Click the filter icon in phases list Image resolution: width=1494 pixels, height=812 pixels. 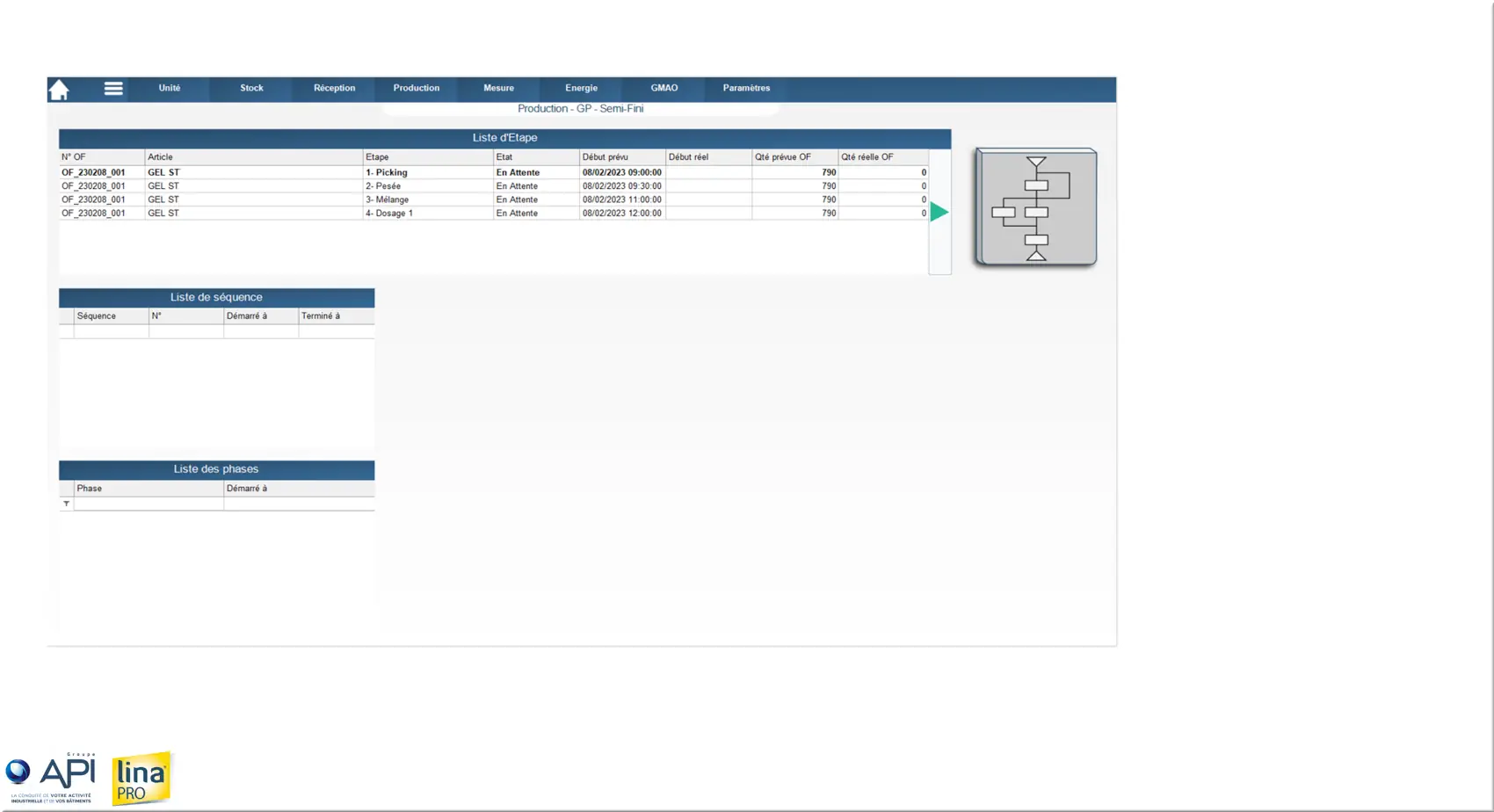click(x=66, y=504)
